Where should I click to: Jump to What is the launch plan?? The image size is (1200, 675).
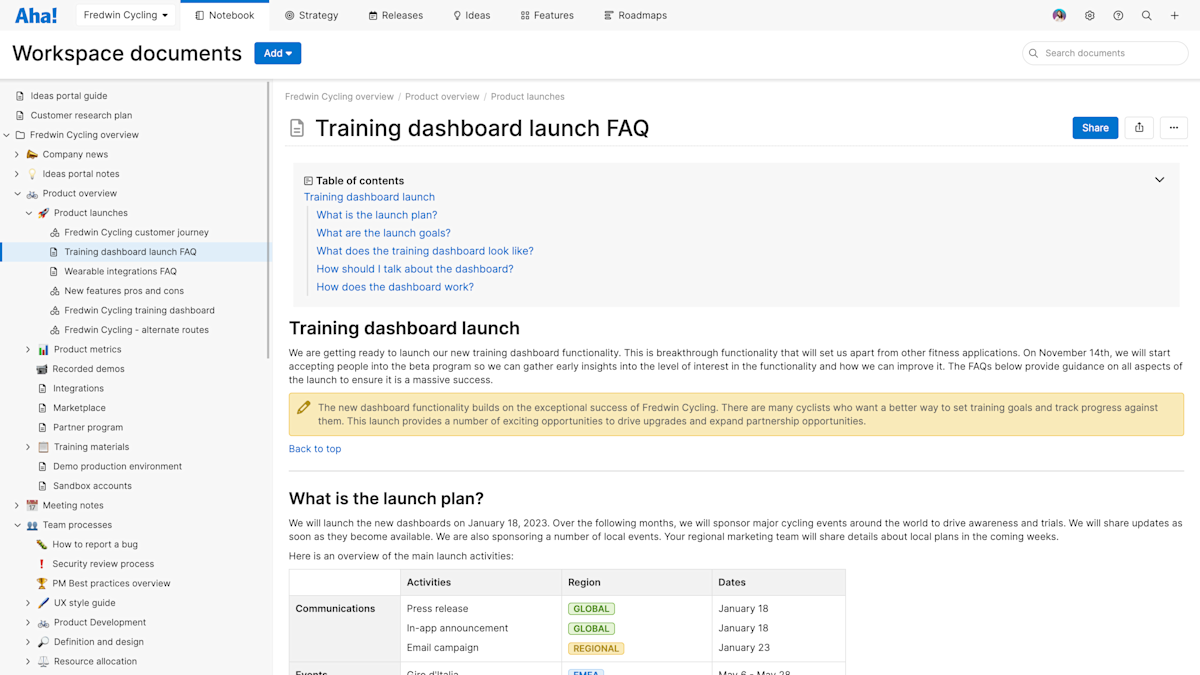(377, 215)
